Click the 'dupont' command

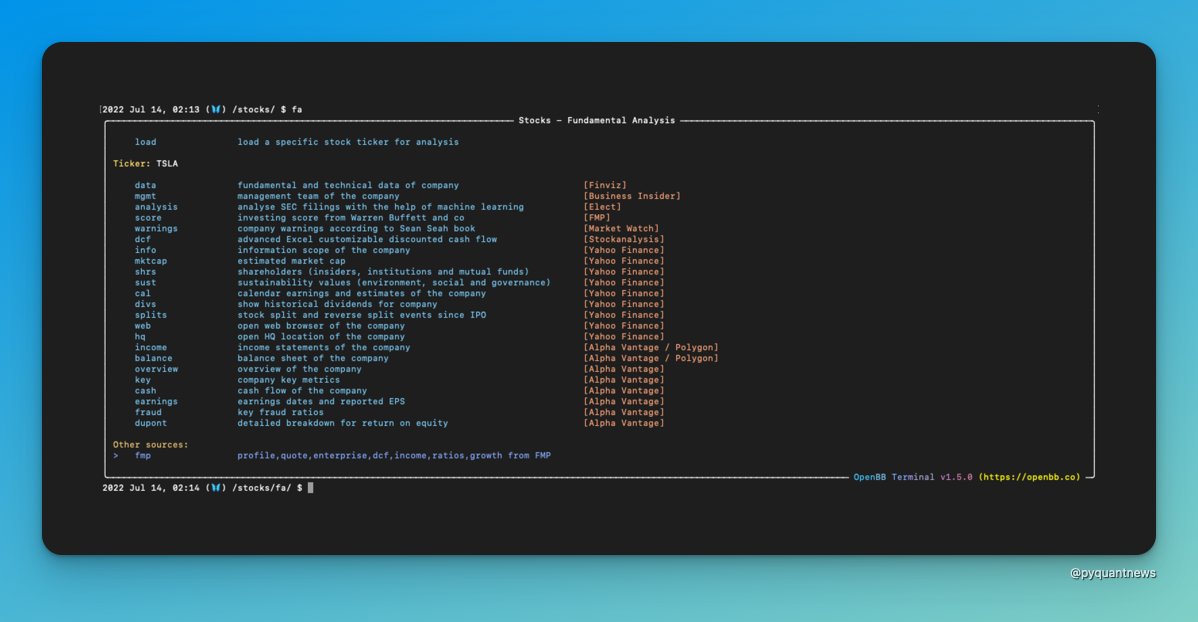click(x=151, y=423)
